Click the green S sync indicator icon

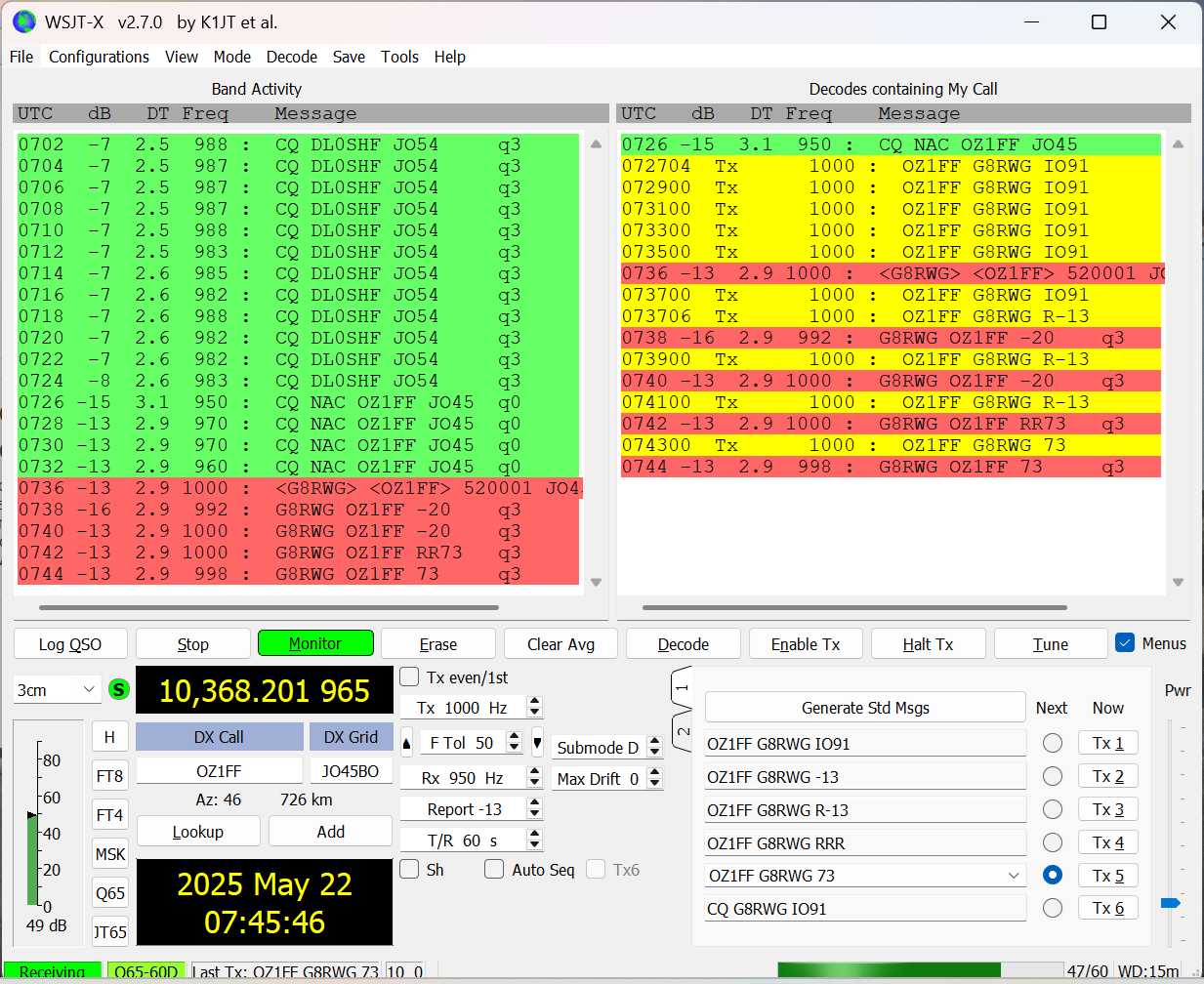tap(119, 689)
